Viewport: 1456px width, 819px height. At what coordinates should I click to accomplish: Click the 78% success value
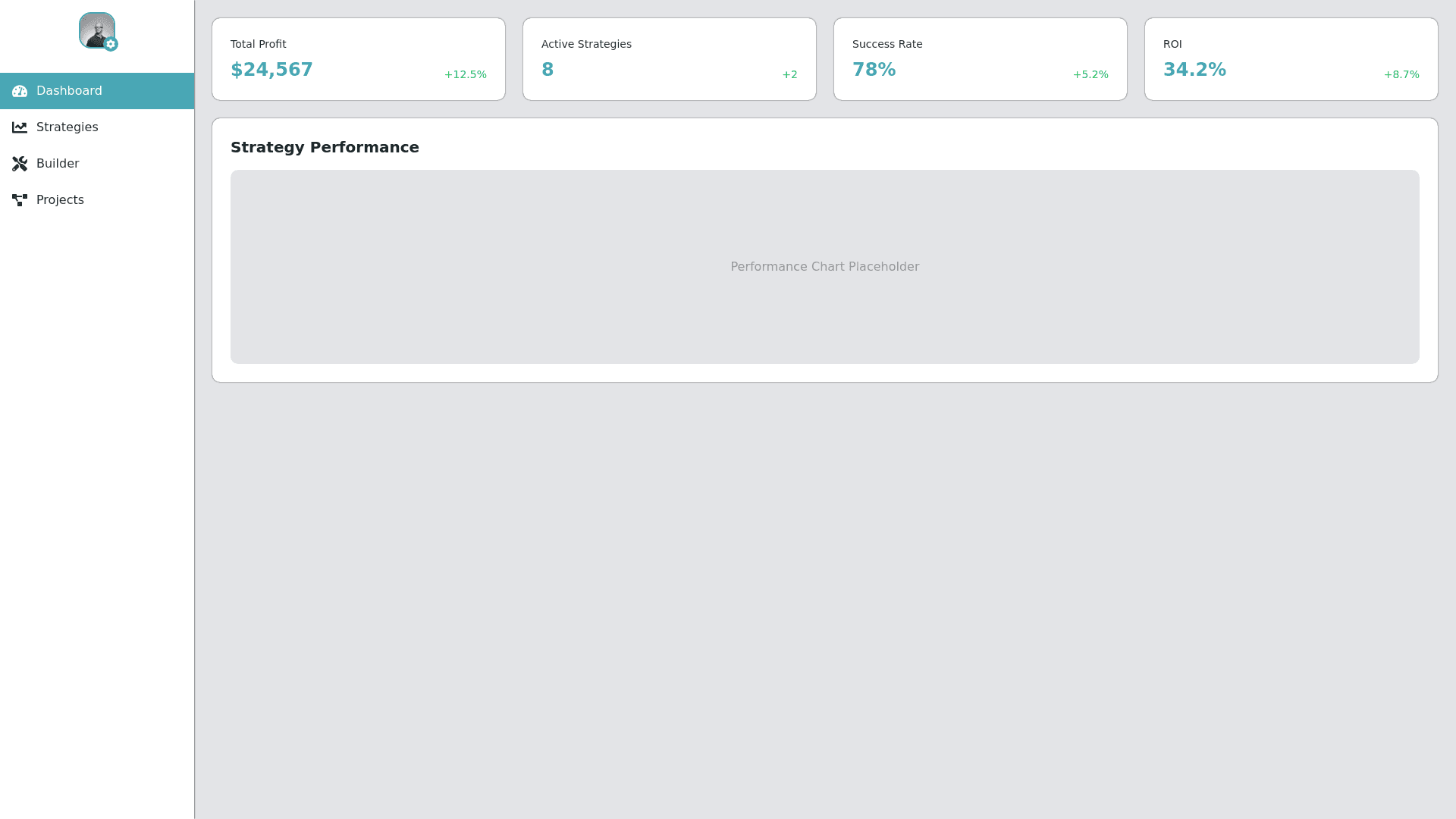pos(874,70)
